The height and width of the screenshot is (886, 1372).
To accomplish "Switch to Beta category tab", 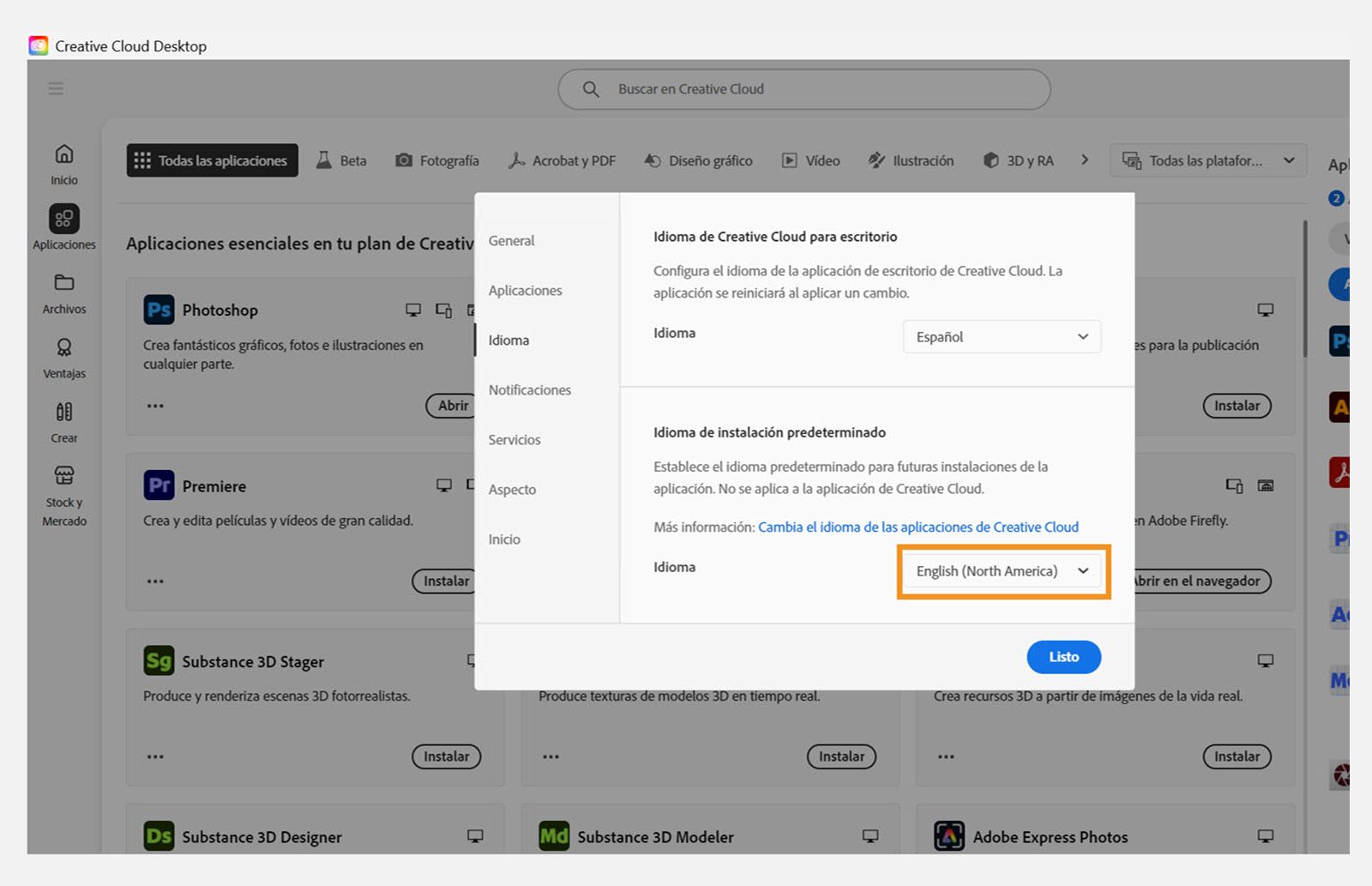I will click(341, 160).
